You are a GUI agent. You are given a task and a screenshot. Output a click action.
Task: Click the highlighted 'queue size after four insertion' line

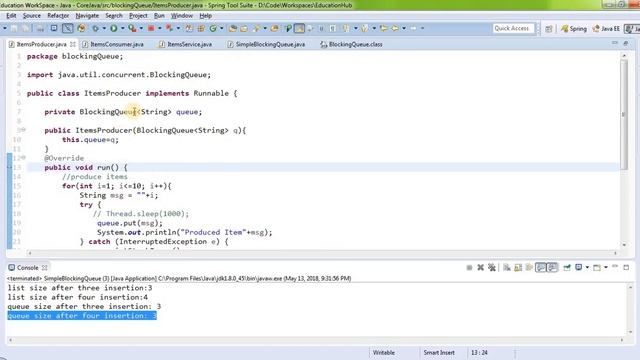tap(82, 316)
